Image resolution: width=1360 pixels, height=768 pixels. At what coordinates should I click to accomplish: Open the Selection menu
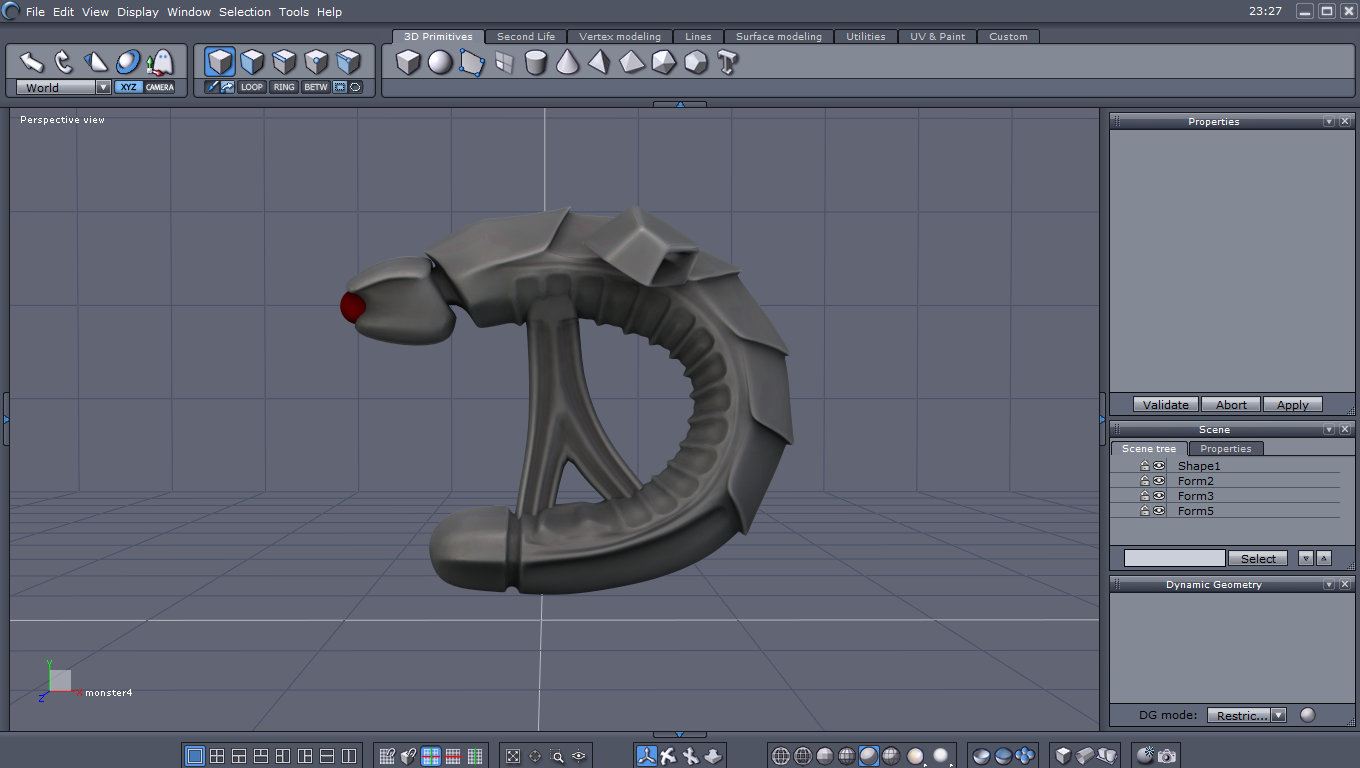tap(245, 12)
